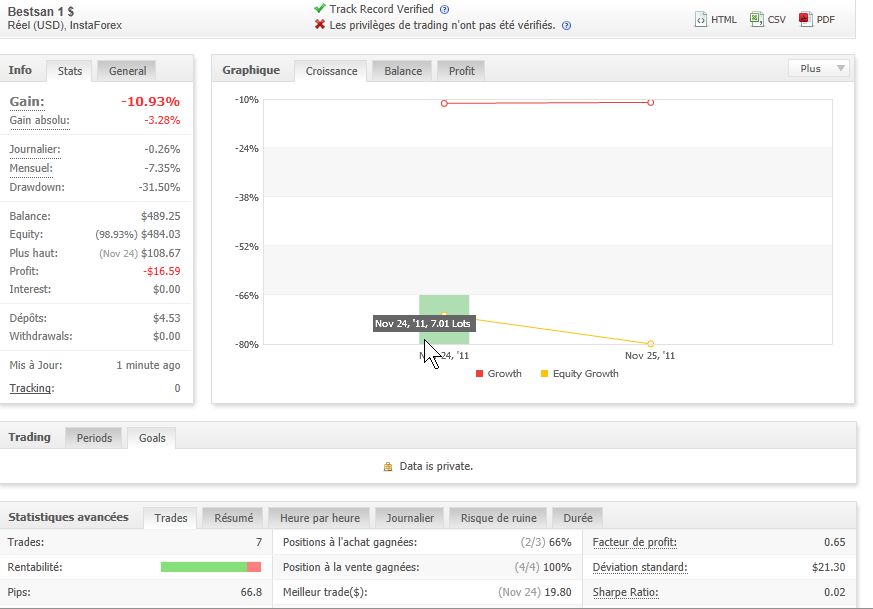Download the CSV export
873x609 pixels.
[768, 19]
